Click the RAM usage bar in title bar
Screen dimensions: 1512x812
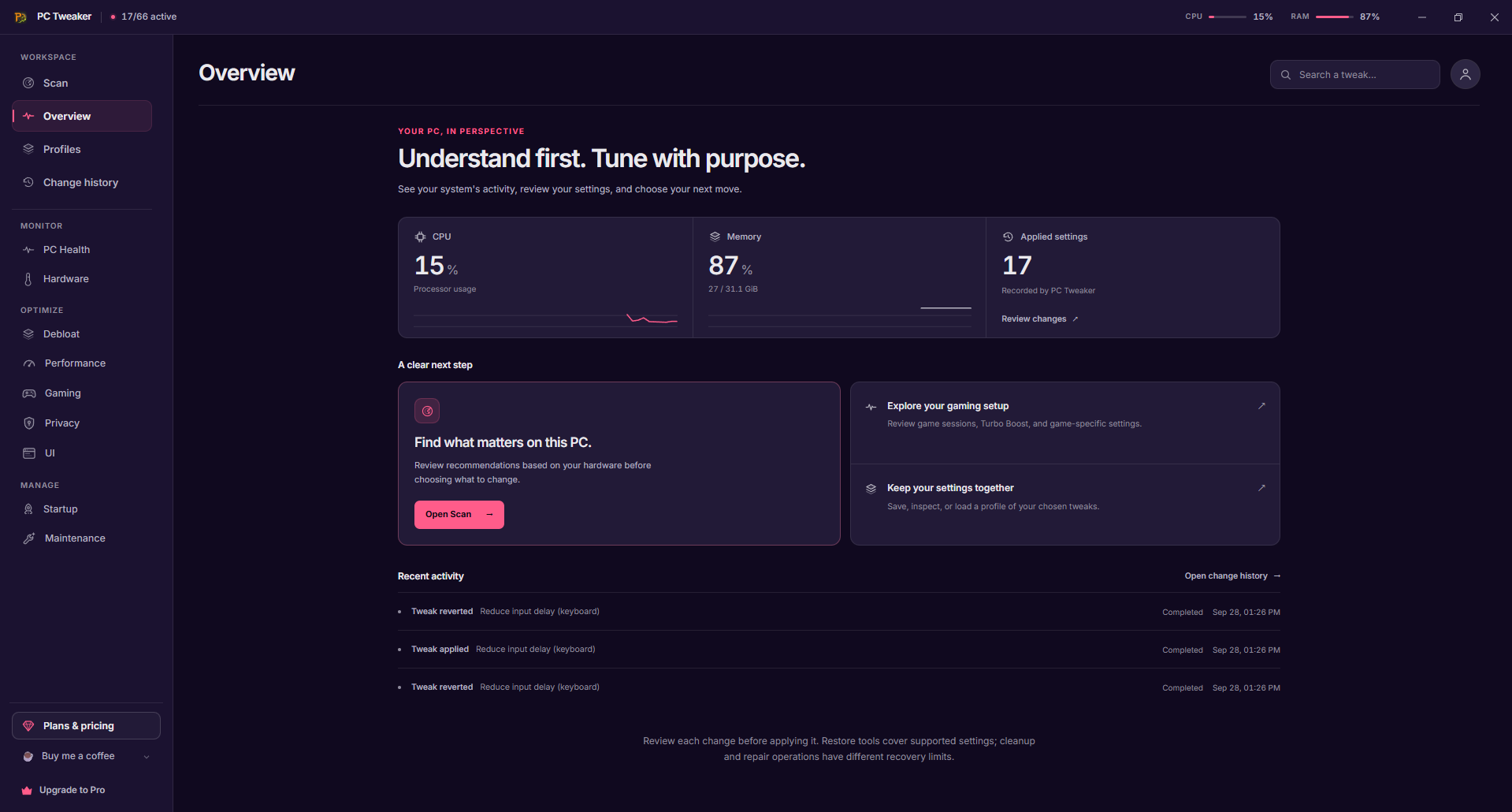[1335, 17]
